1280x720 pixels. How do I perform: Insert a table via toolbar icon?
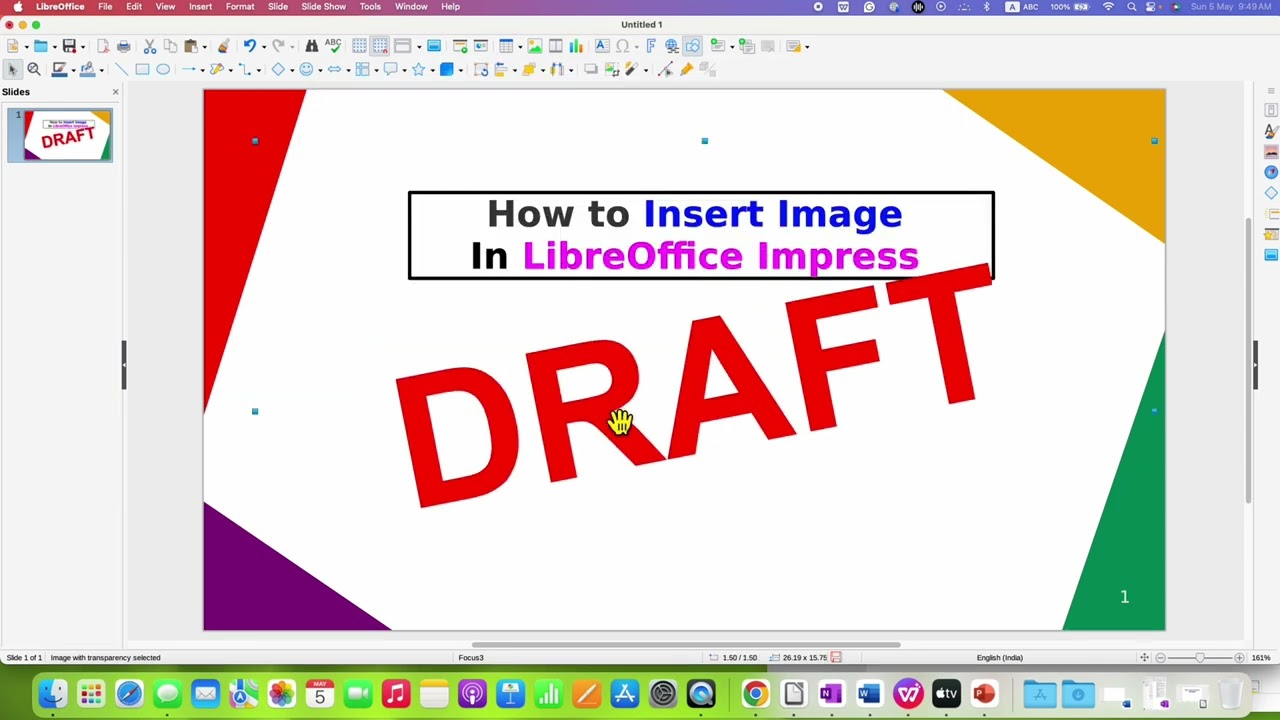[506, 46]
